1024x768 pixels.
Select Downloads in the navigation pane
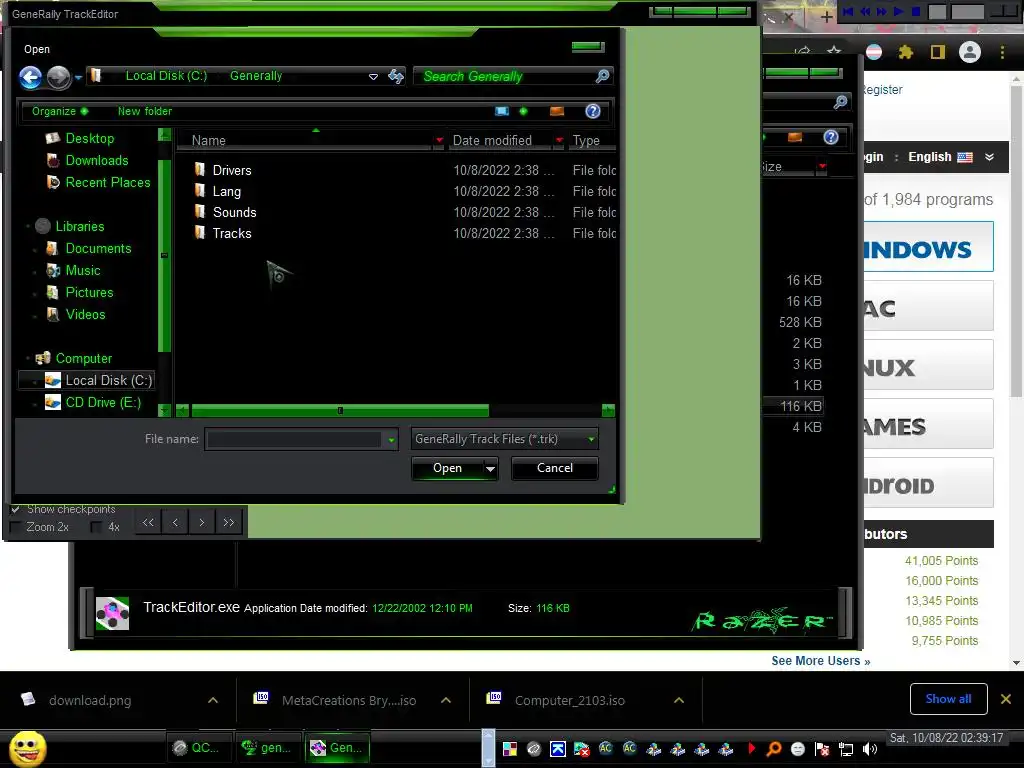97,161
